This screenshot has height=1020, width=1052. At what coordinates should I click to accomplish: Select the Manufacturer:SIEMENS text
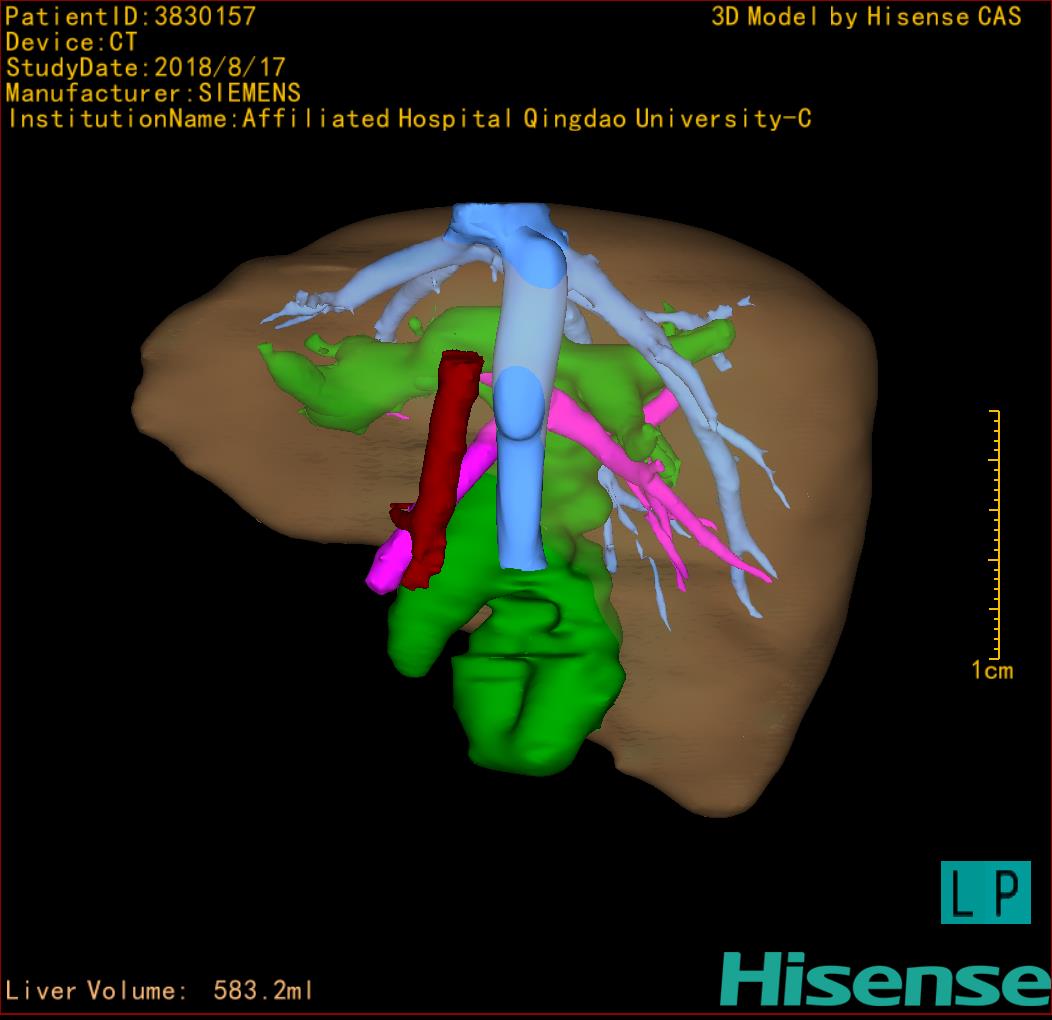click(x=153, y=93)
